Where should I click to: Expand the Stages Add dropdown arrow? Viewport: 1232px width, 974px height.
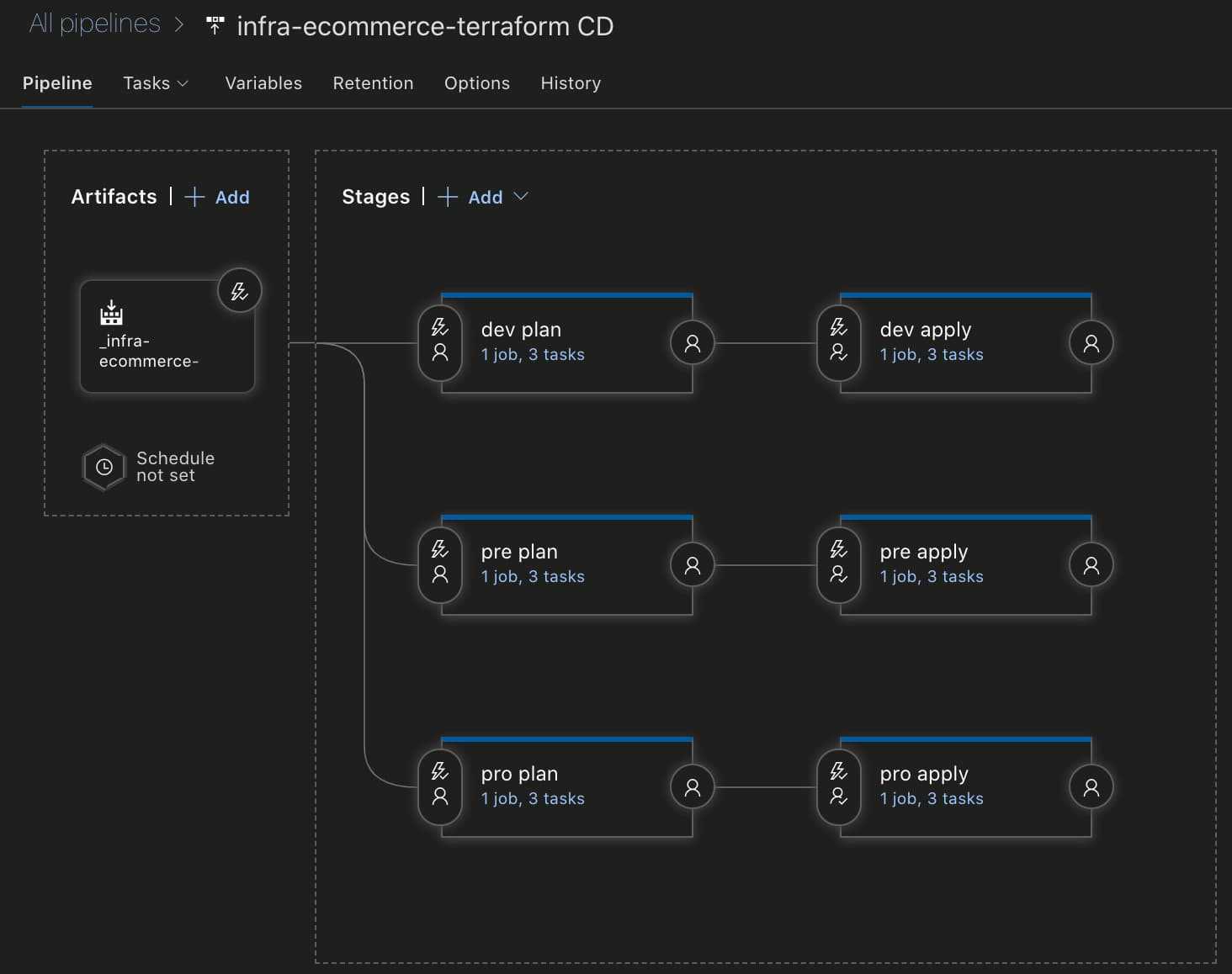coord(521,197)
